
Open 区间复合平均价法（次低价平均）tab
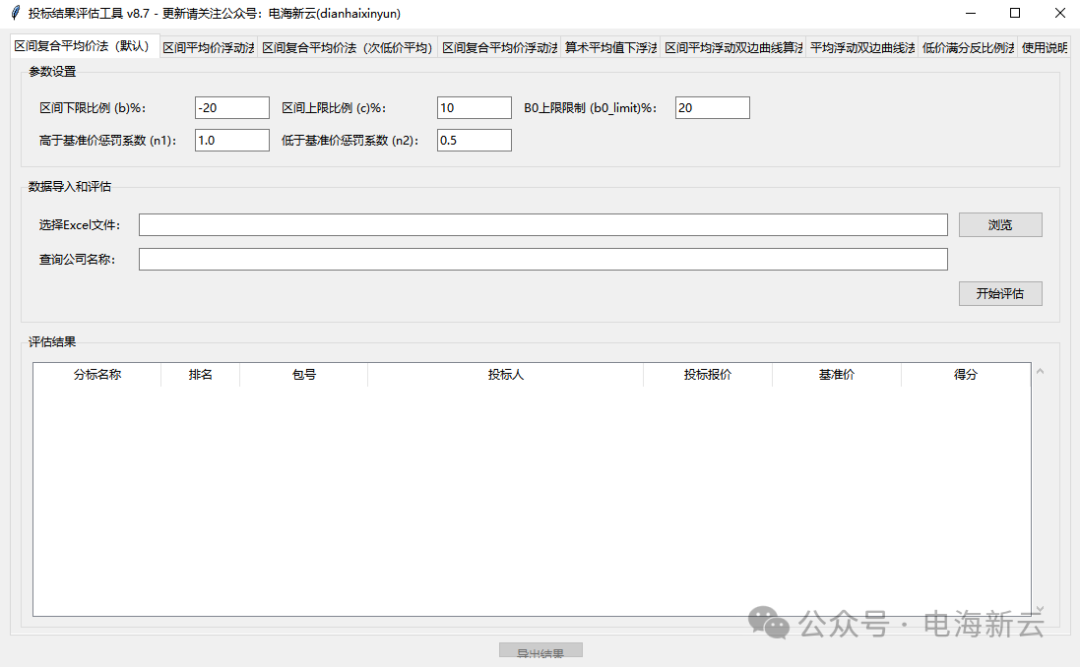pos(347,48)
